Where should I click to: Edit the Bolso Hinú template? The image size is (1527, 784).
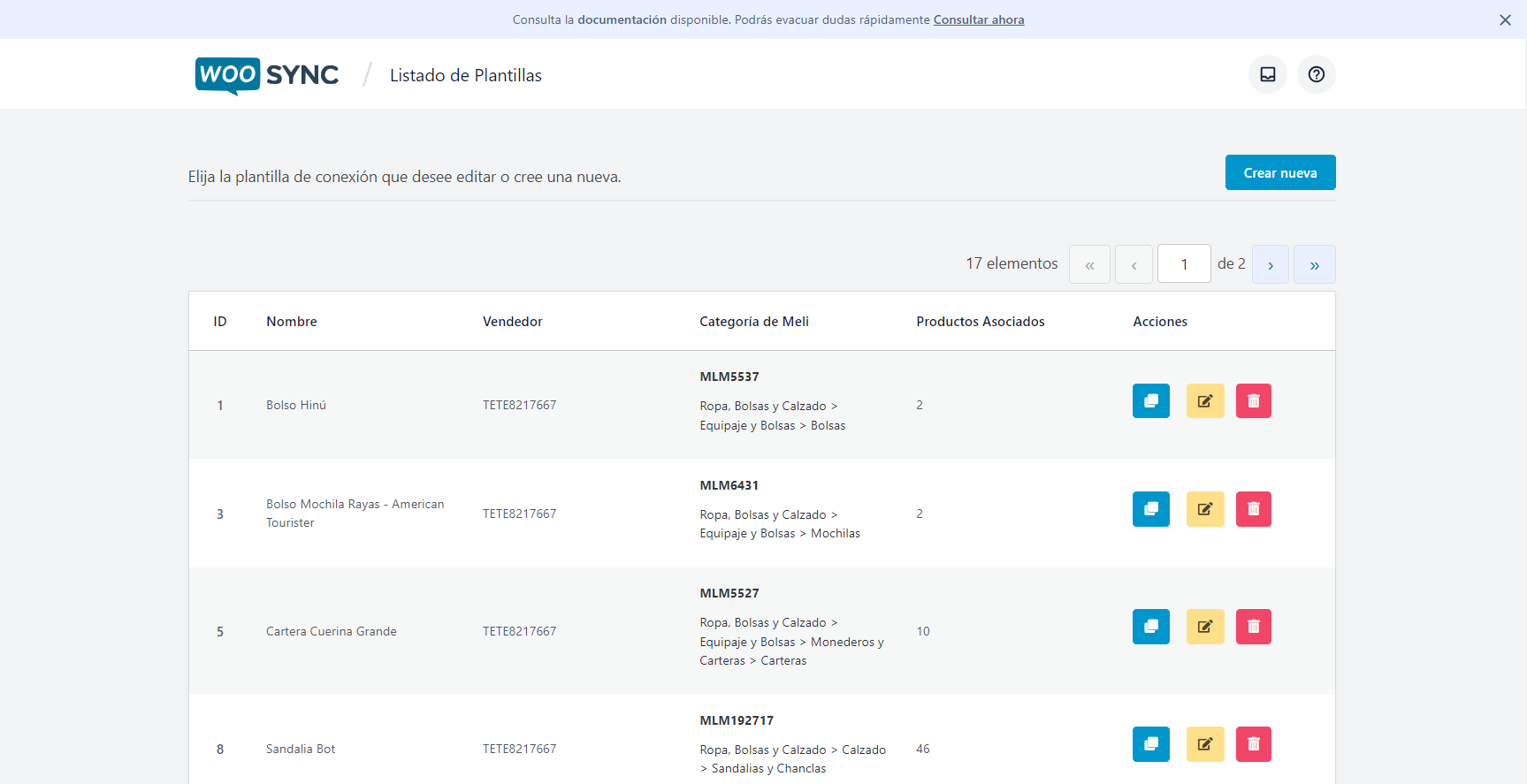click(1204, 401)
